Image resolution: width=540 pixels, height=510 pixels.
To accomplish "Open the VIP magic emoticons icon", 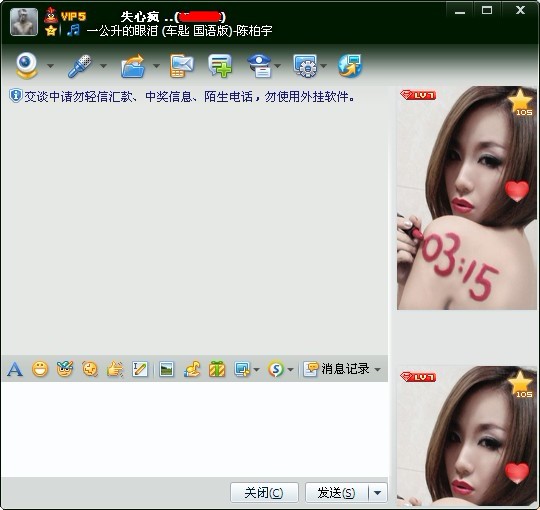I will point(65,369).
